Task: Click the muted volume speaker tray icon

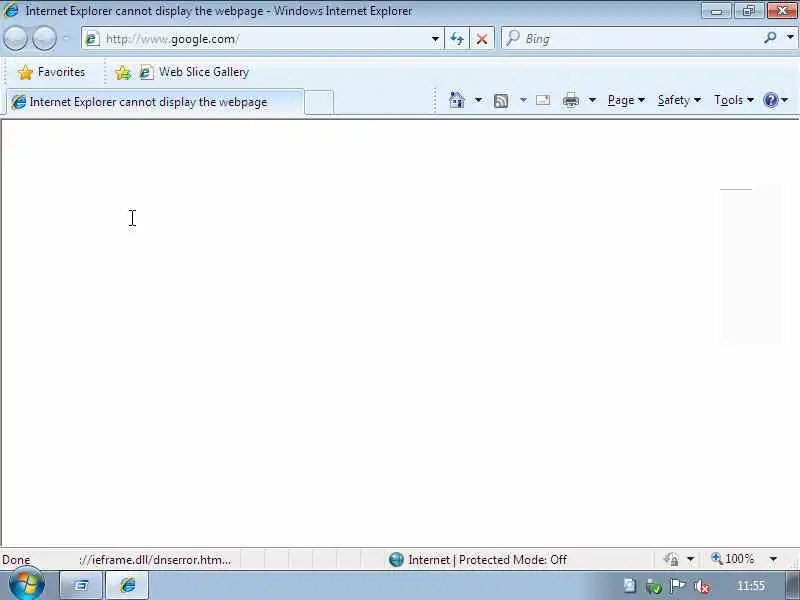Action: click(x=702, y=587)
